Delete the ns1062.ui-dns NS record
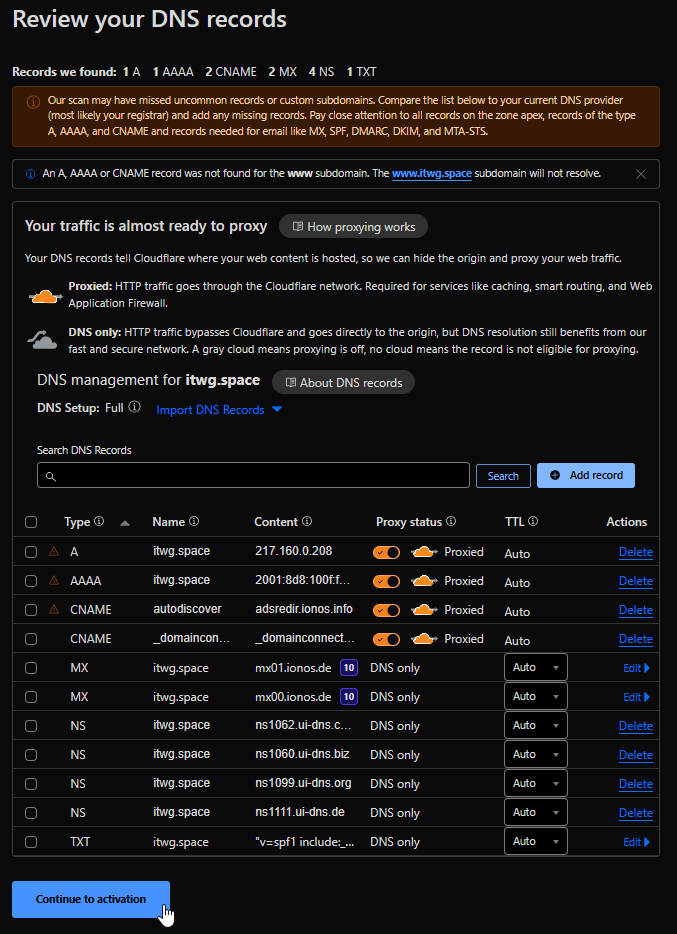This screenshot has height=934, width=677. [x=635, y=726]
